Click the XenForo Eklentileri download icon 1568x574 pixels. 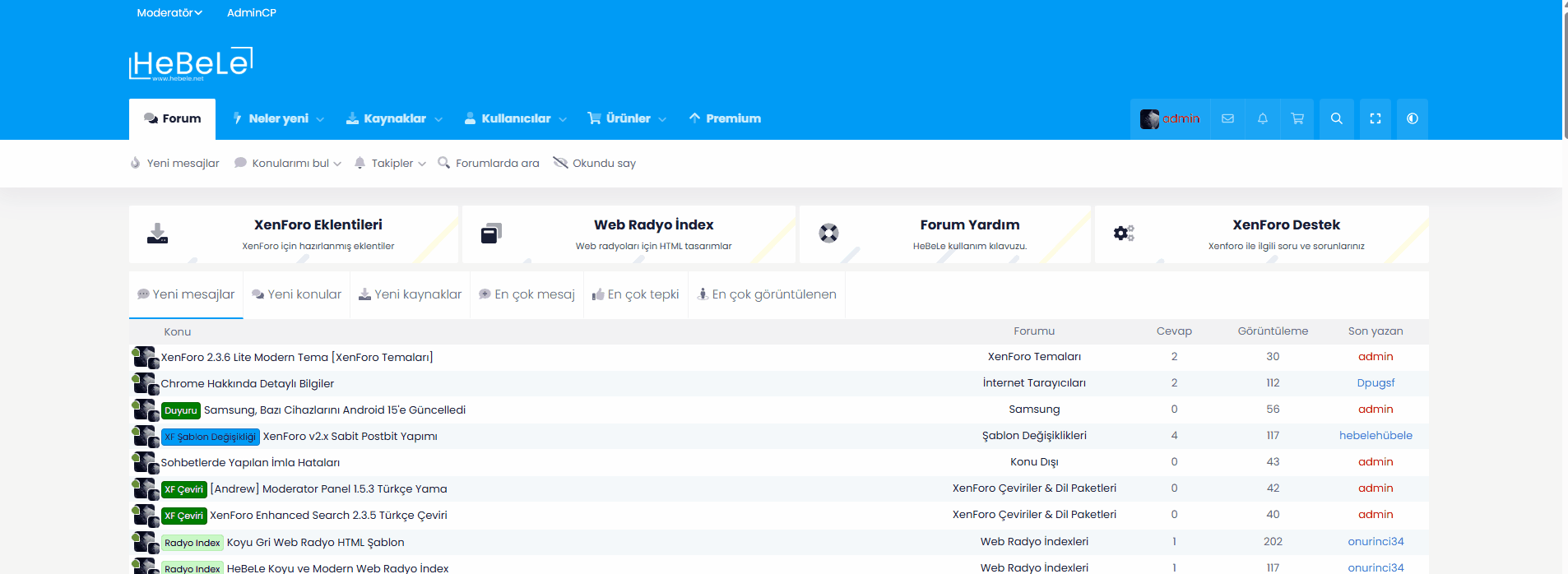(157, 234)
